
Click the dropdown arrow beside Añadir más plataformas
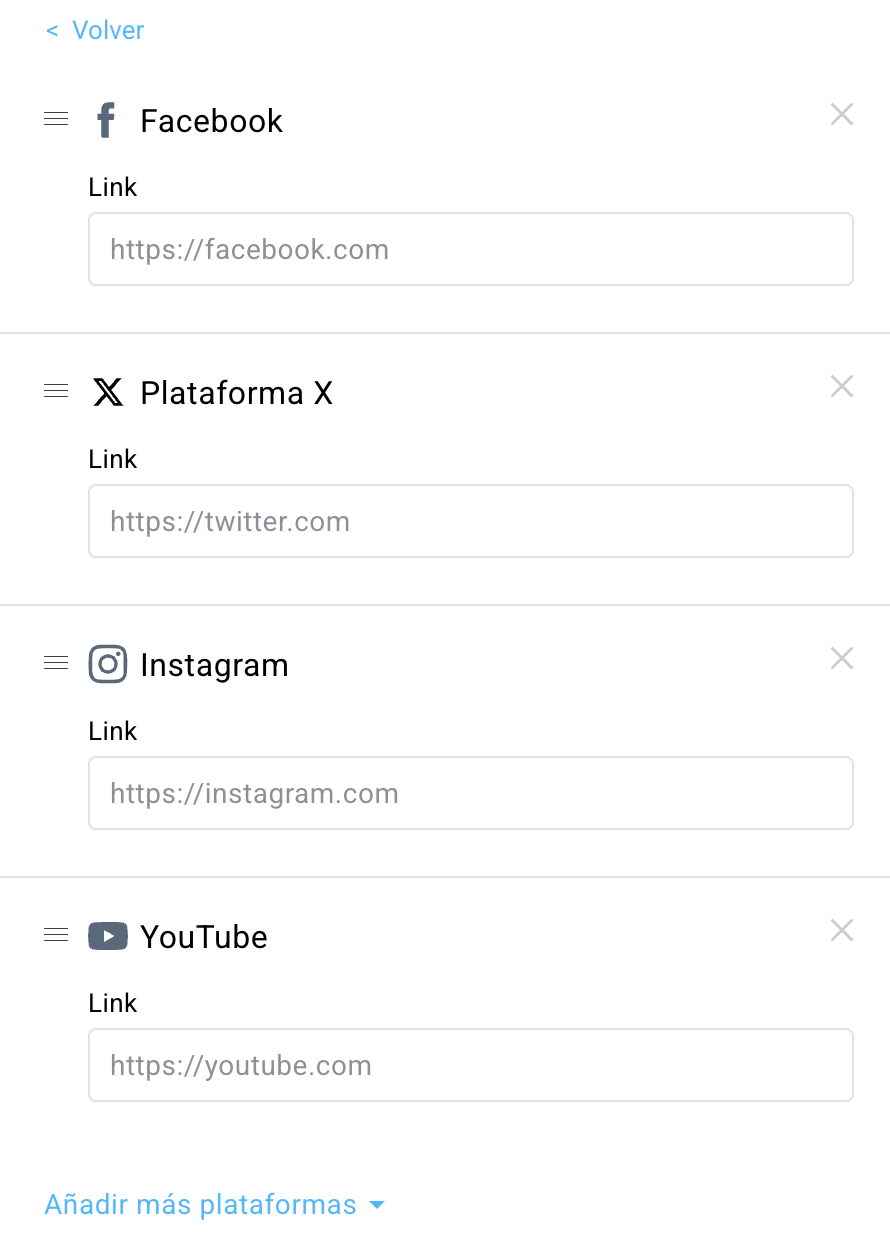tap(377, 1206)
